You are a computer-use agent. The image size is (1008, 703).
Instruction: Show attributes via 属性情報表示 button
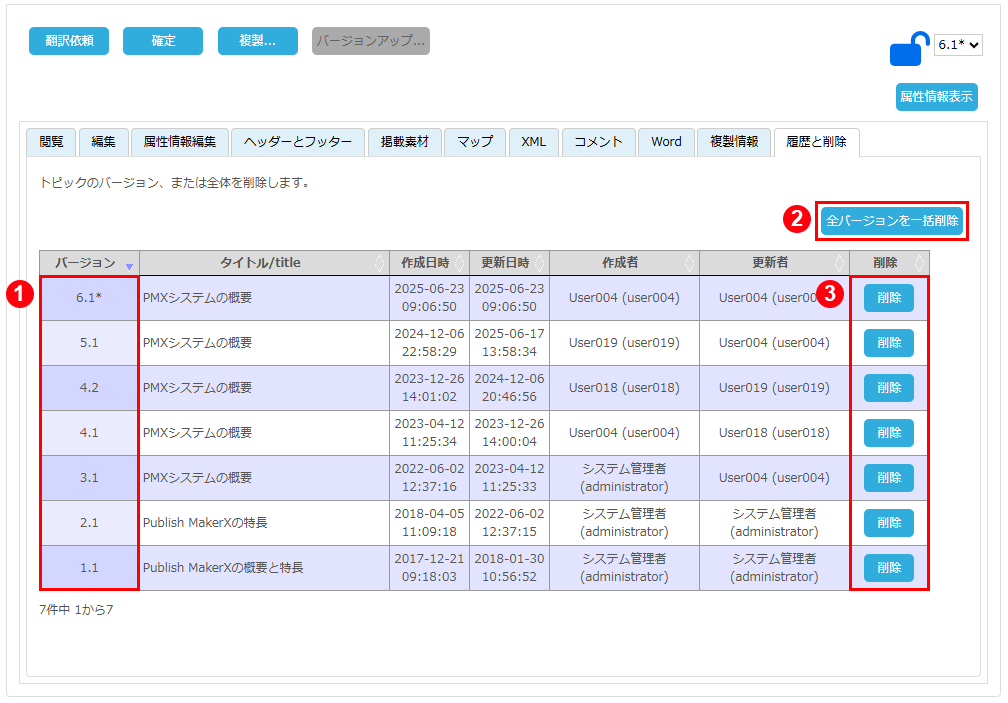tap(936, 97)
